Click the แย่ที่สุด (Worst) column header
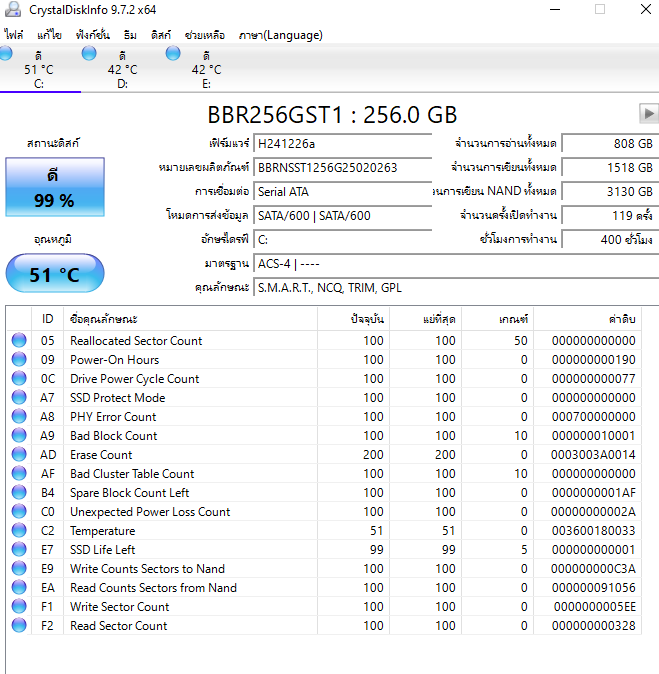659x674 pixels. coord(426,319)
